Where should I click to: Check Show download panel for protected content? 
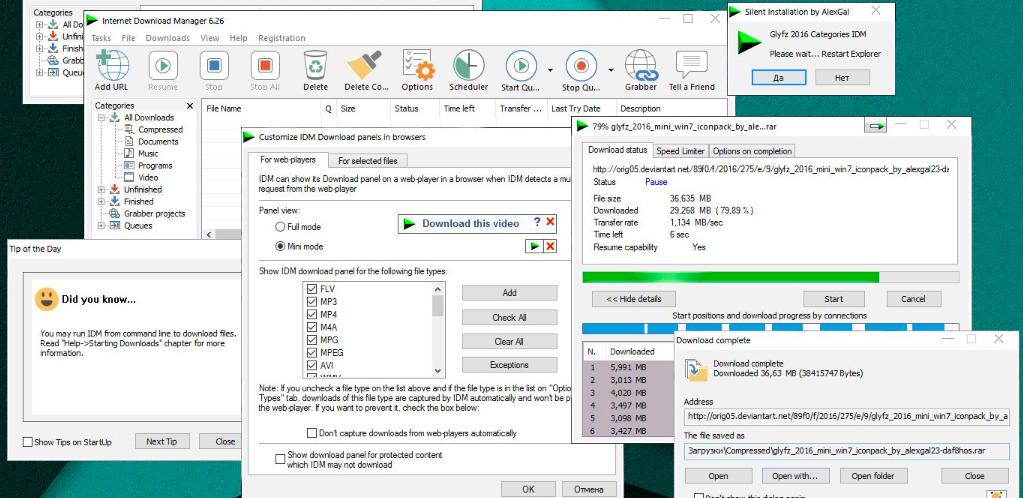[280, 459]
